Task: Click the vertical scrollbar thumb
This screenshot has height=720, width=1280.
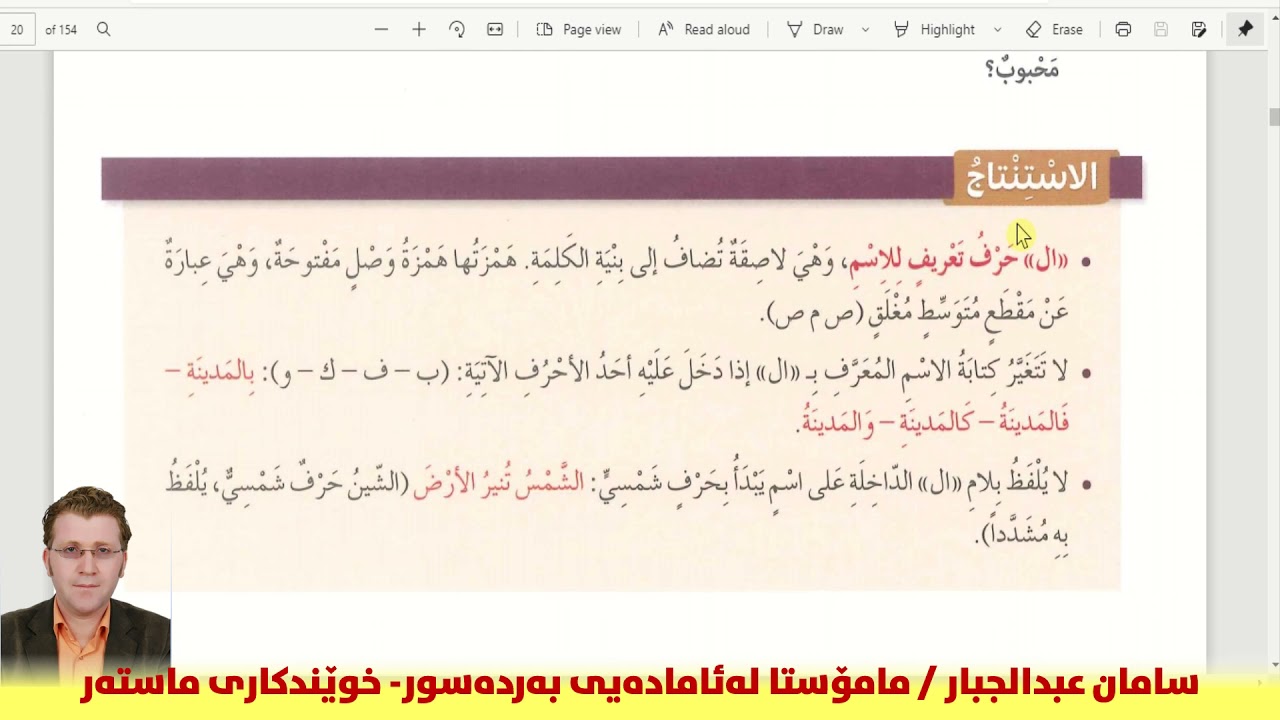Action: [1274, 116]
